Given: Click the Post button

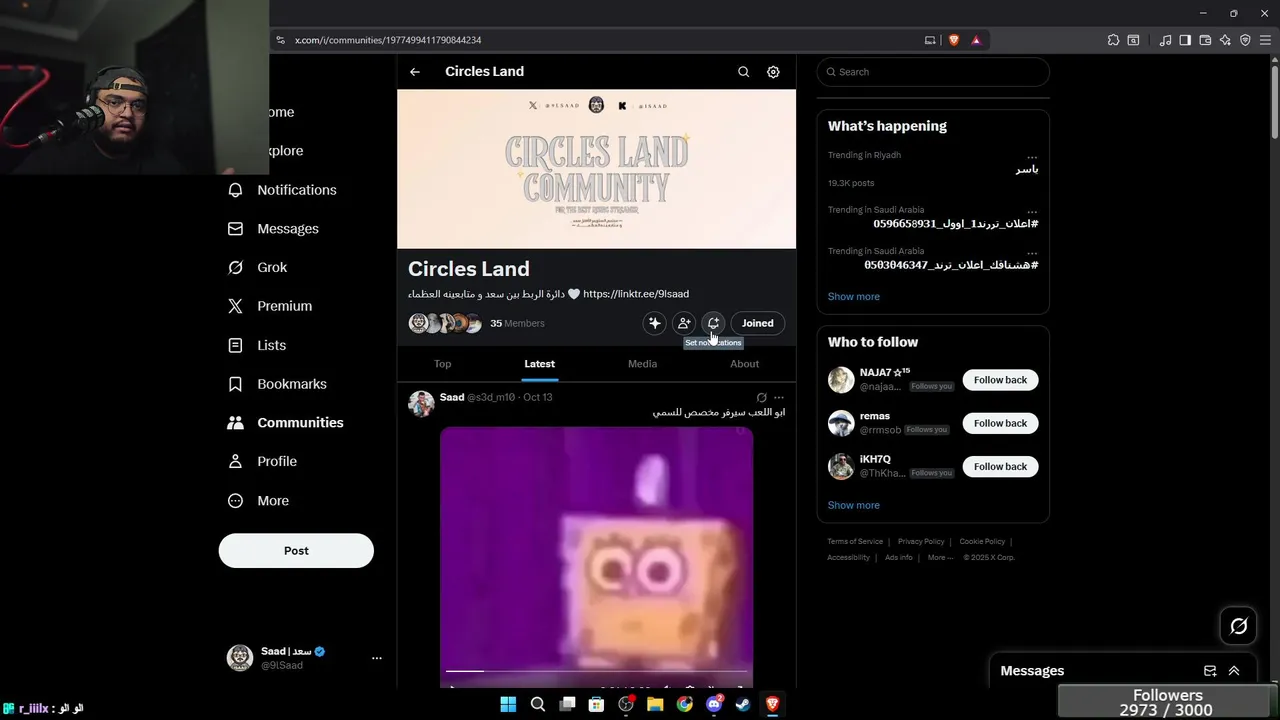Looking at the screenshot, I should [x=296, y=551].
